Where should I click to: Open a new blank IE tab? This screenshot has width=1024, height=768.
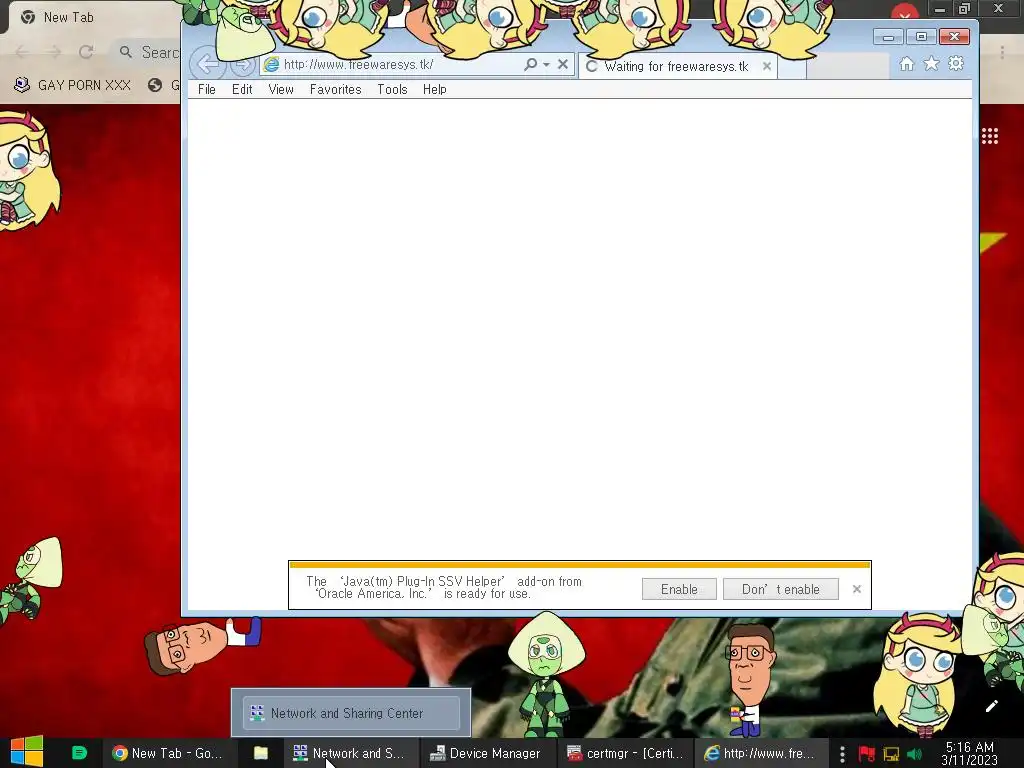point(792,67)
